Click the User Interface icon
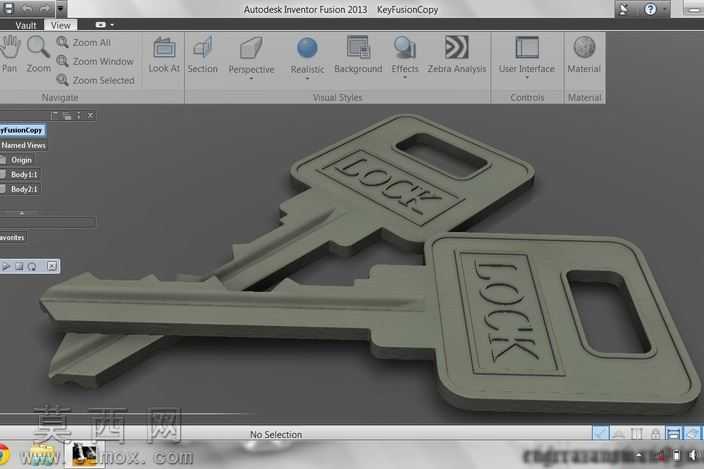The image size is (704, 469). [527, 48]
